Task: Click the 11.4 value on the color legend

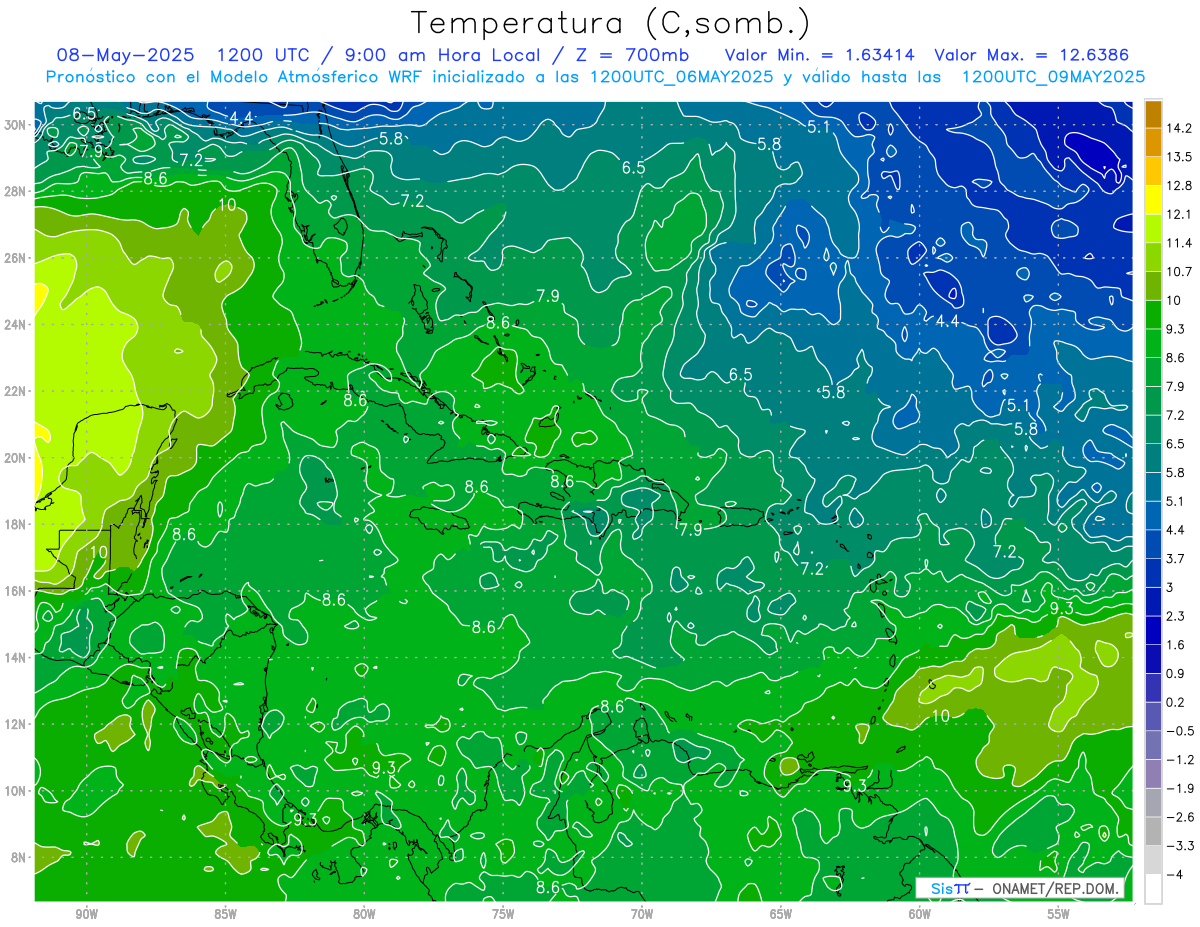Action: click(1179, 243)
